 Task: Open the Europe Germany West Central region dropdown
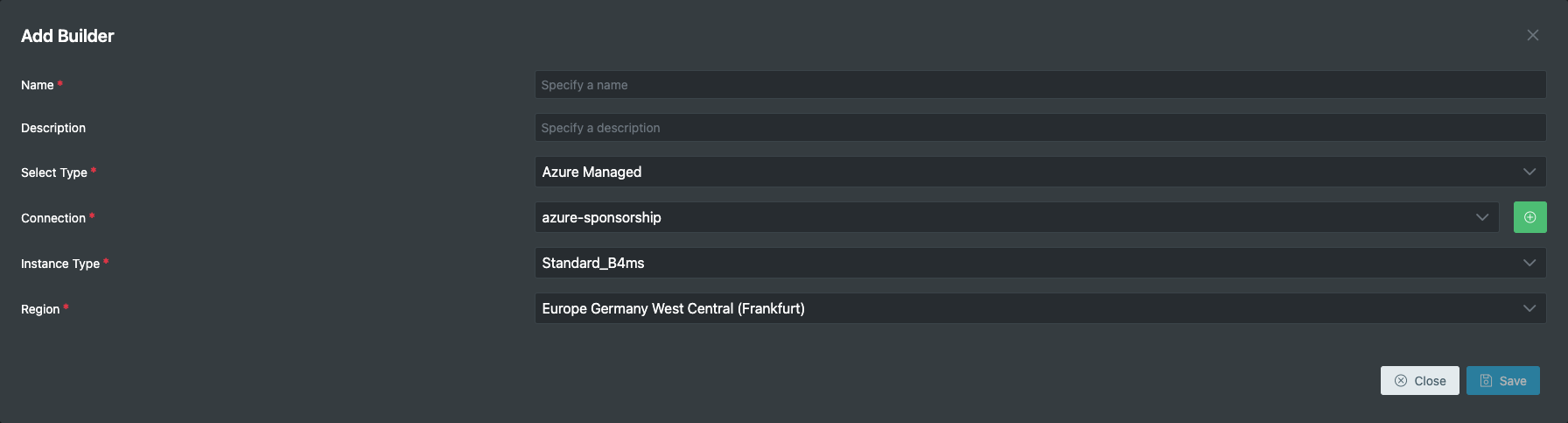pos(1040,308)
